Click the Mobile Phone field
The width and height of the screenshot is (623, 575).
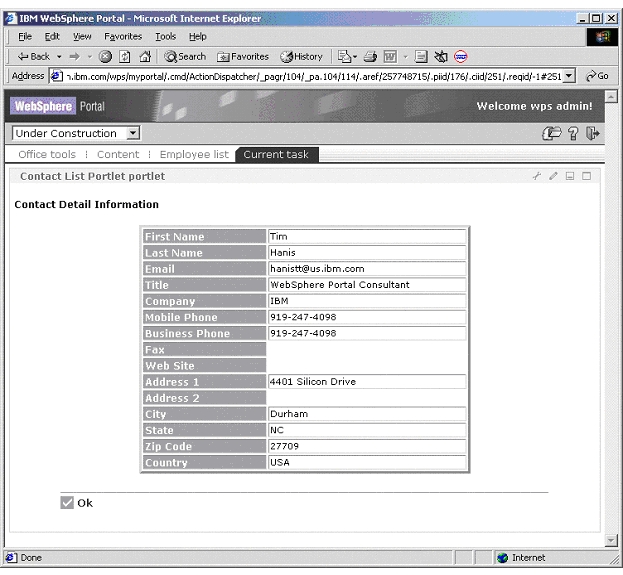coord(367,317)
